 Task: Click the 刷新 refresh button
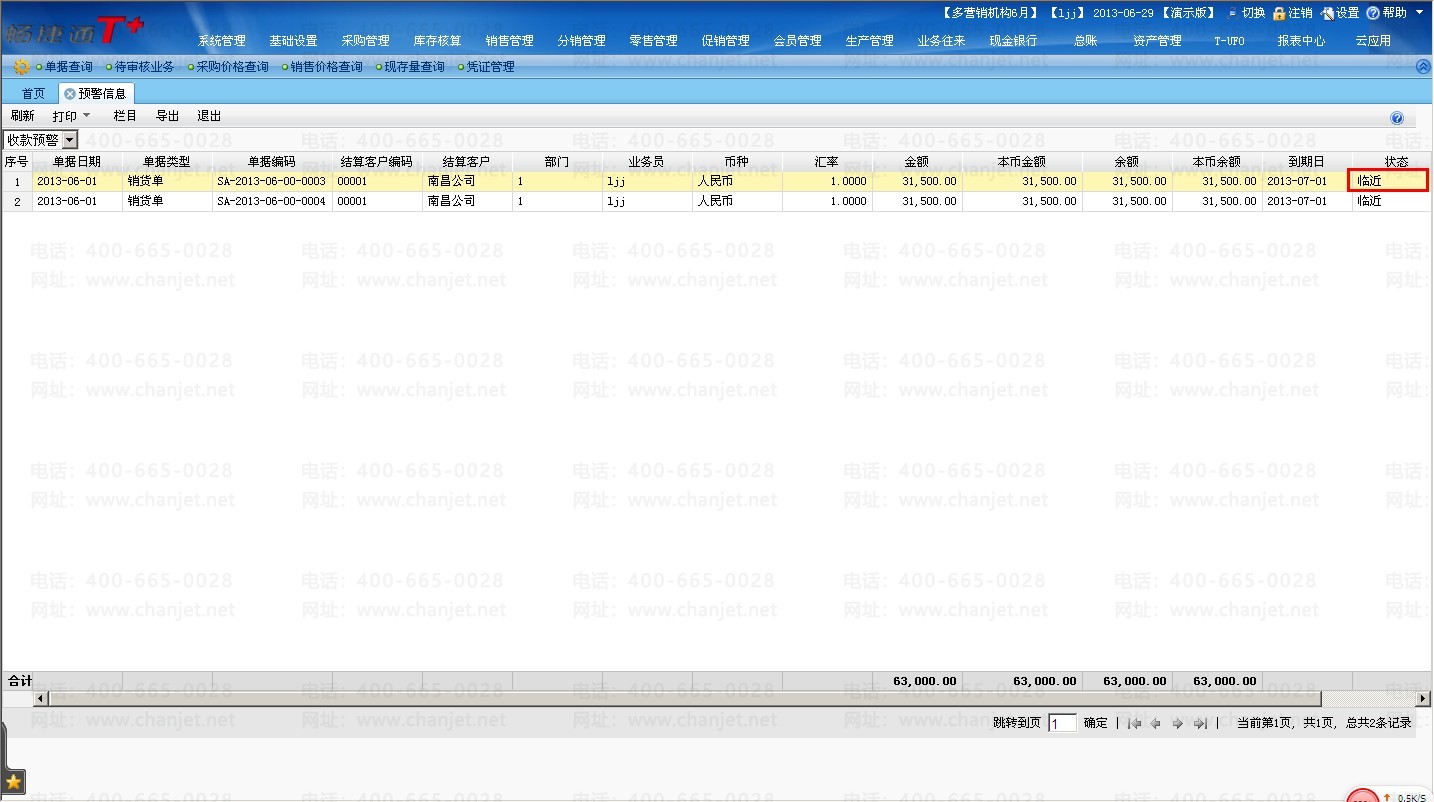(22, 116)
